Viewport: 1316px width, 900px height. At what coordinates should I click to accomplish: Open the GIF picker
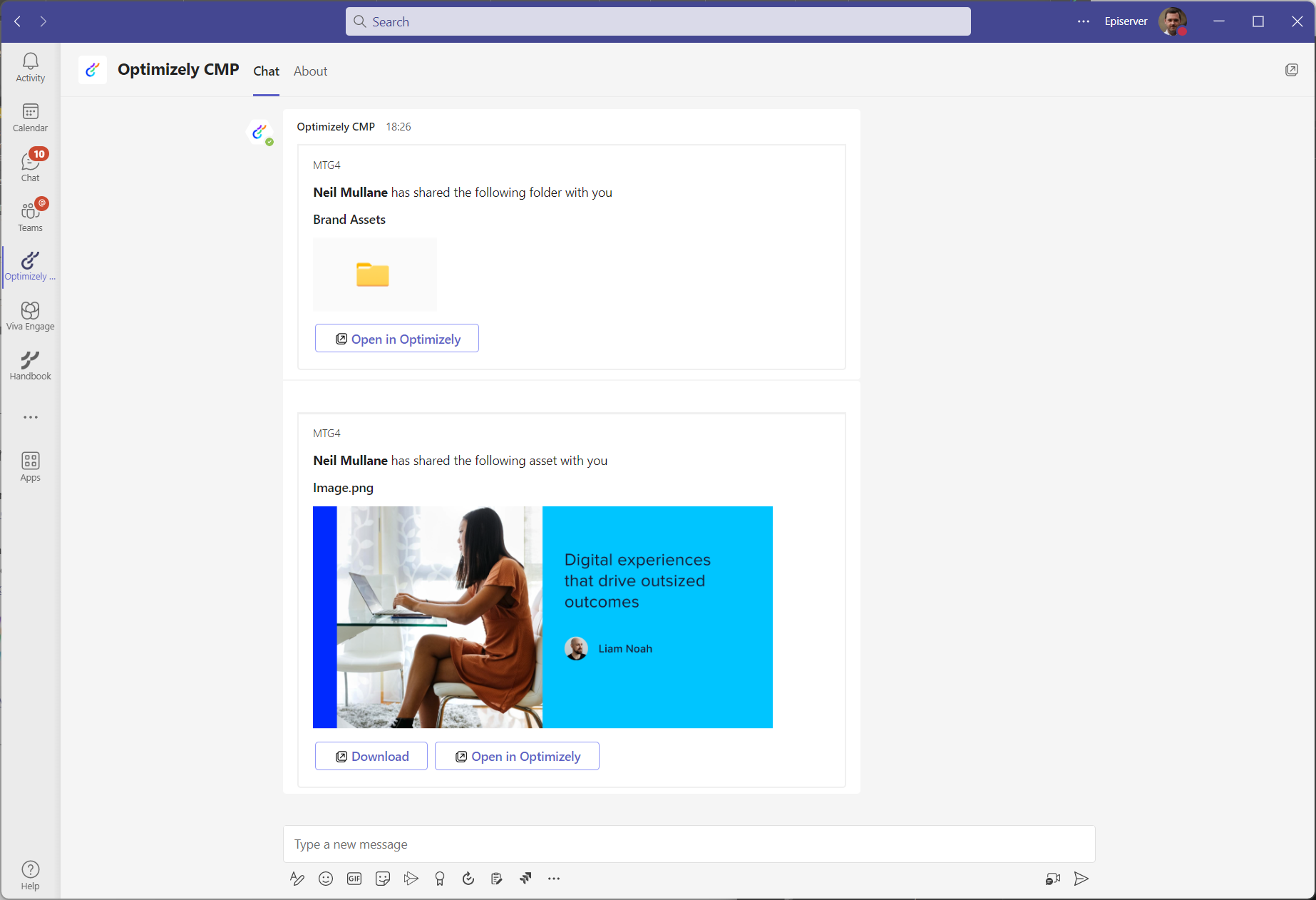(x=354, y=879)
